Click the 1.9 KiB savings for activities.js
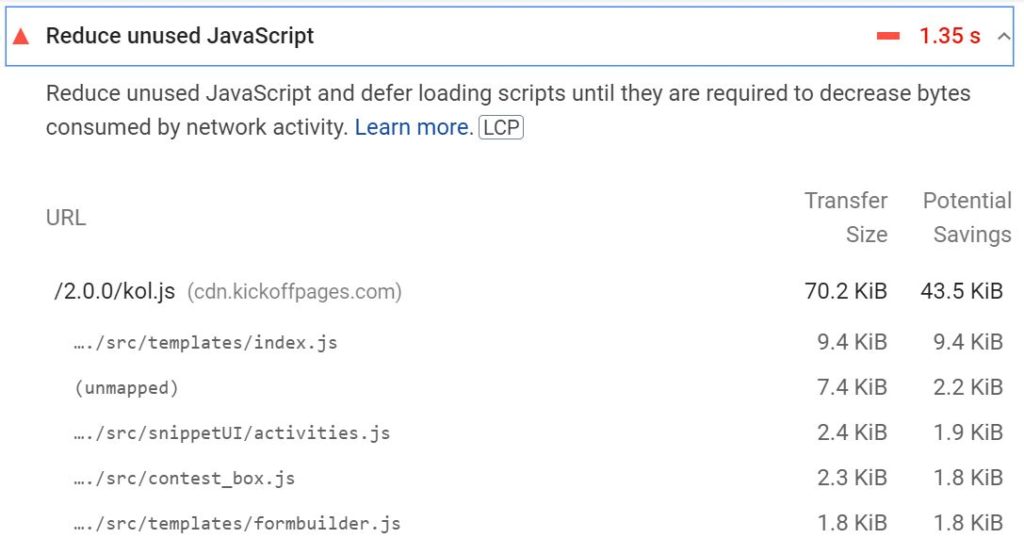1024x554 pixels. [968, 432]
